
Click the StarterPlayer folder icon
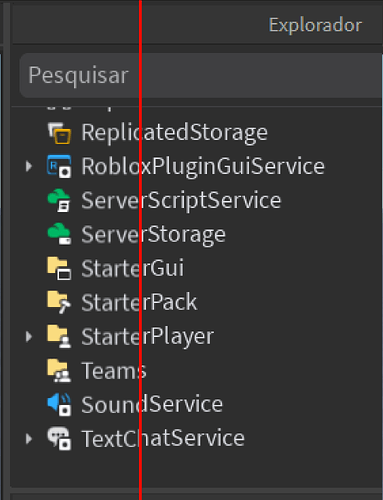(x=59, y=336)
